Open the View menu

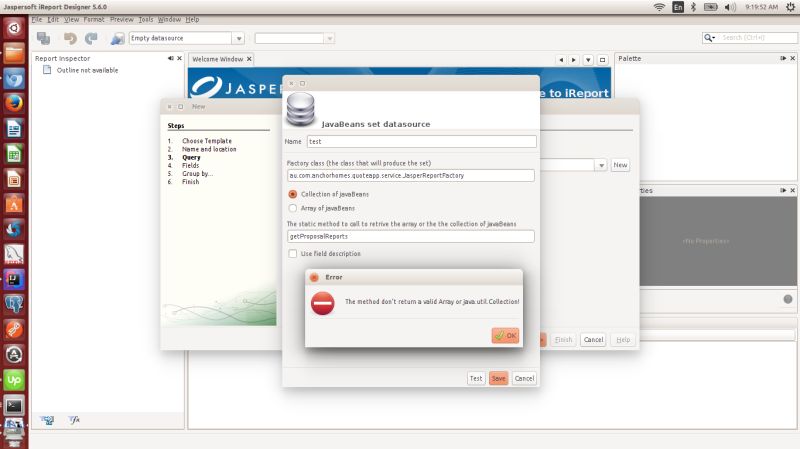click(71, 19)
